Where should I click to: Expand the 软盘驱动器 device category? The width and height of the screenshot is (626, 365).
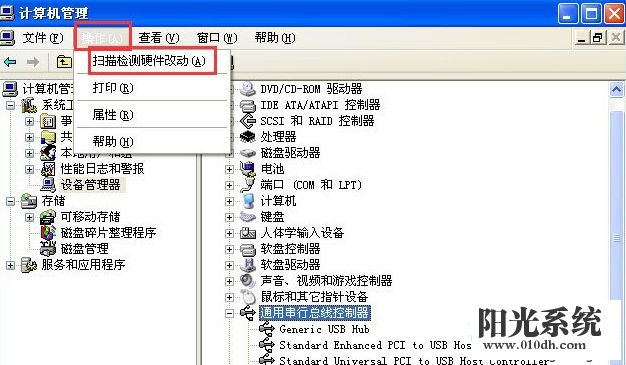pyautogui.click(x=229, y=265)
